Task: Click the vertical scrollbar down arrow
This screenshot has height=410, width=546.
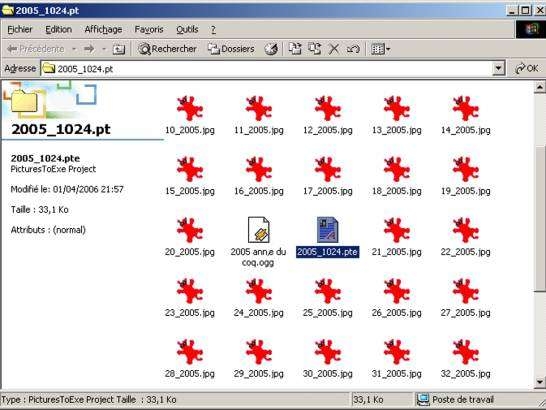Action: (x=539, y=382)
